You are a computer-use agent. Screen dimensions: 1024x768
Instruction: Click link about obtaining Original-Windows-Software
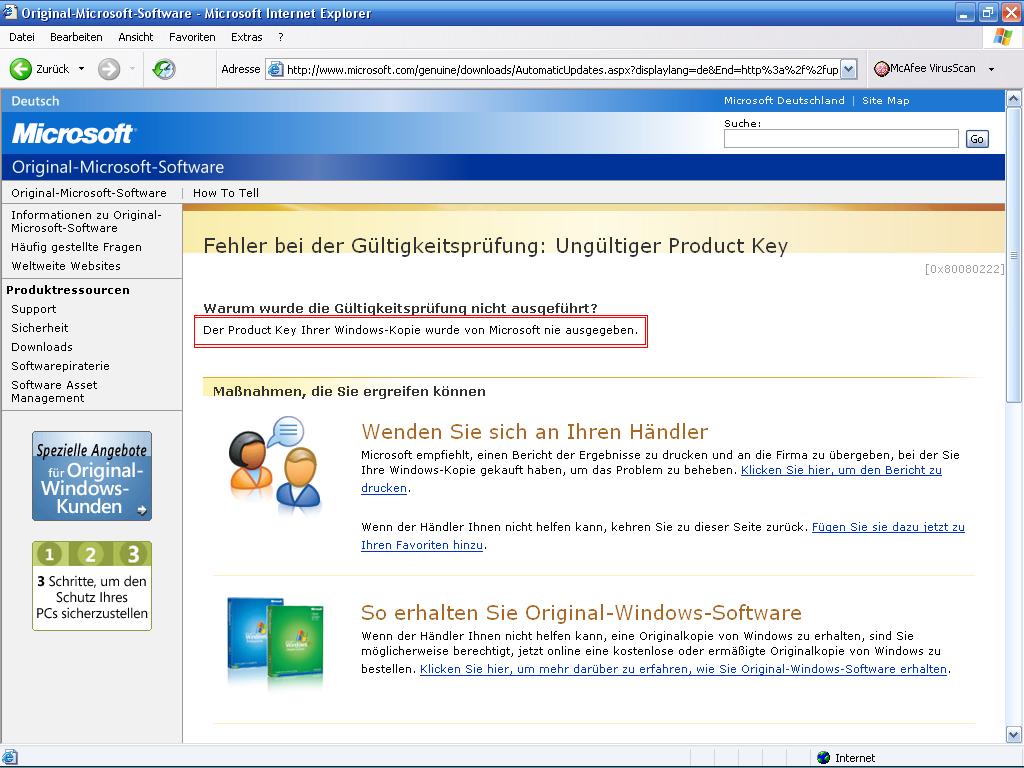coord(683,669)
